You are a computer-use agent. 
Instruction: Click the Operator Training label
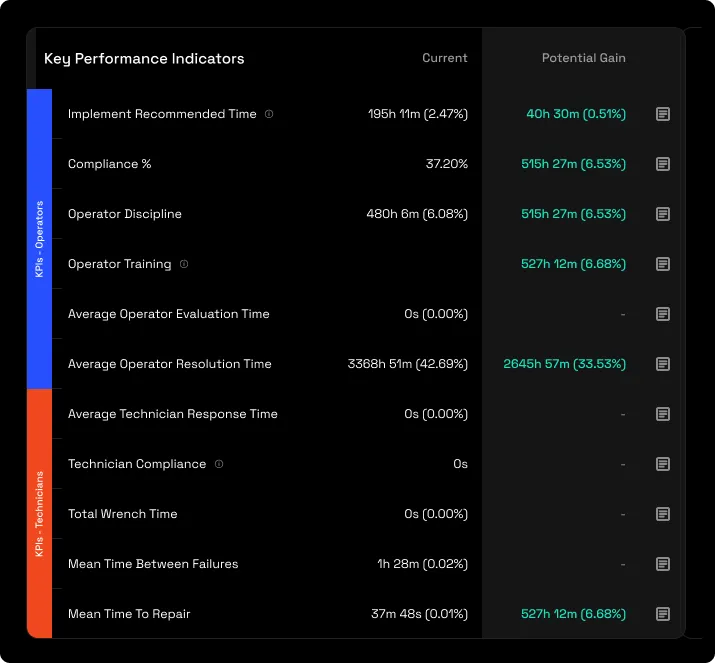(119, 264)
